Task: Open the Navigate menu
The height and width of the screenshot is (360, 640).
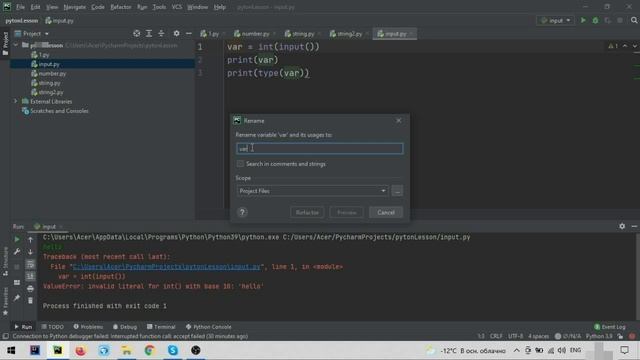Action: (x=75, y=7)
